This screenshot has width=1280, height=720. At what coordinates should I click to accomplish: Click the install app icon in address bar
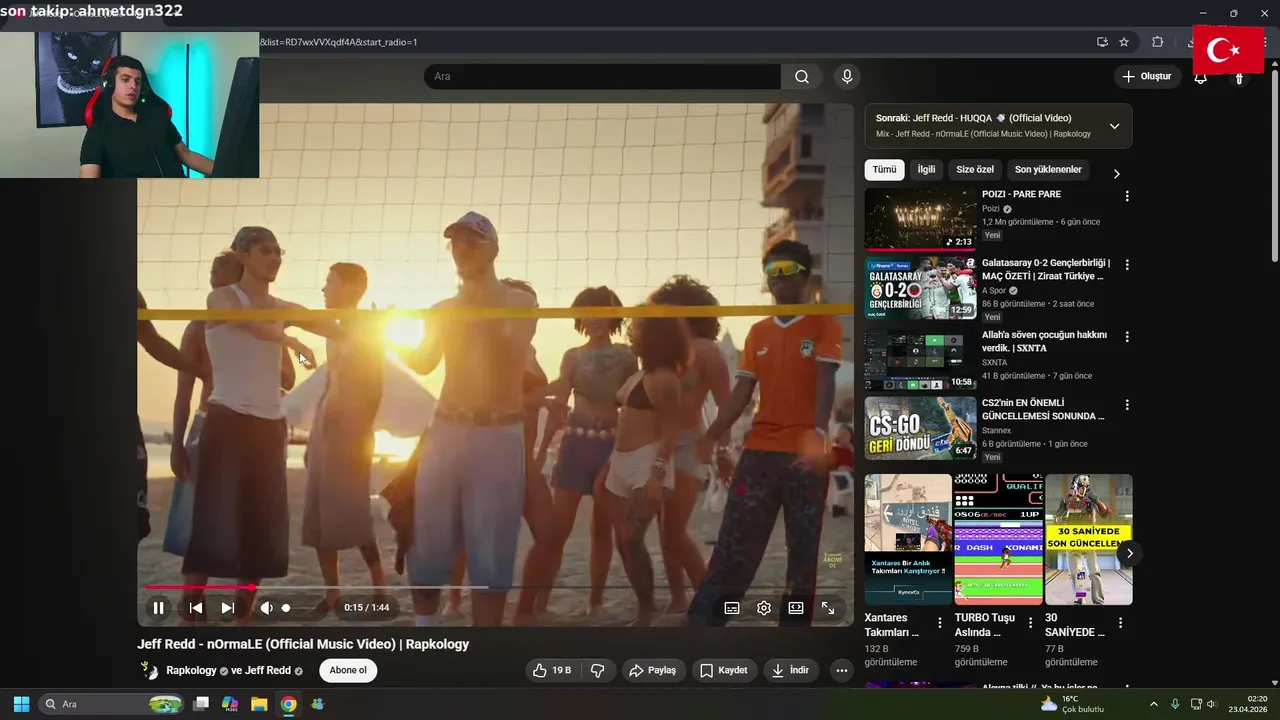click(x=1102, y=42)
